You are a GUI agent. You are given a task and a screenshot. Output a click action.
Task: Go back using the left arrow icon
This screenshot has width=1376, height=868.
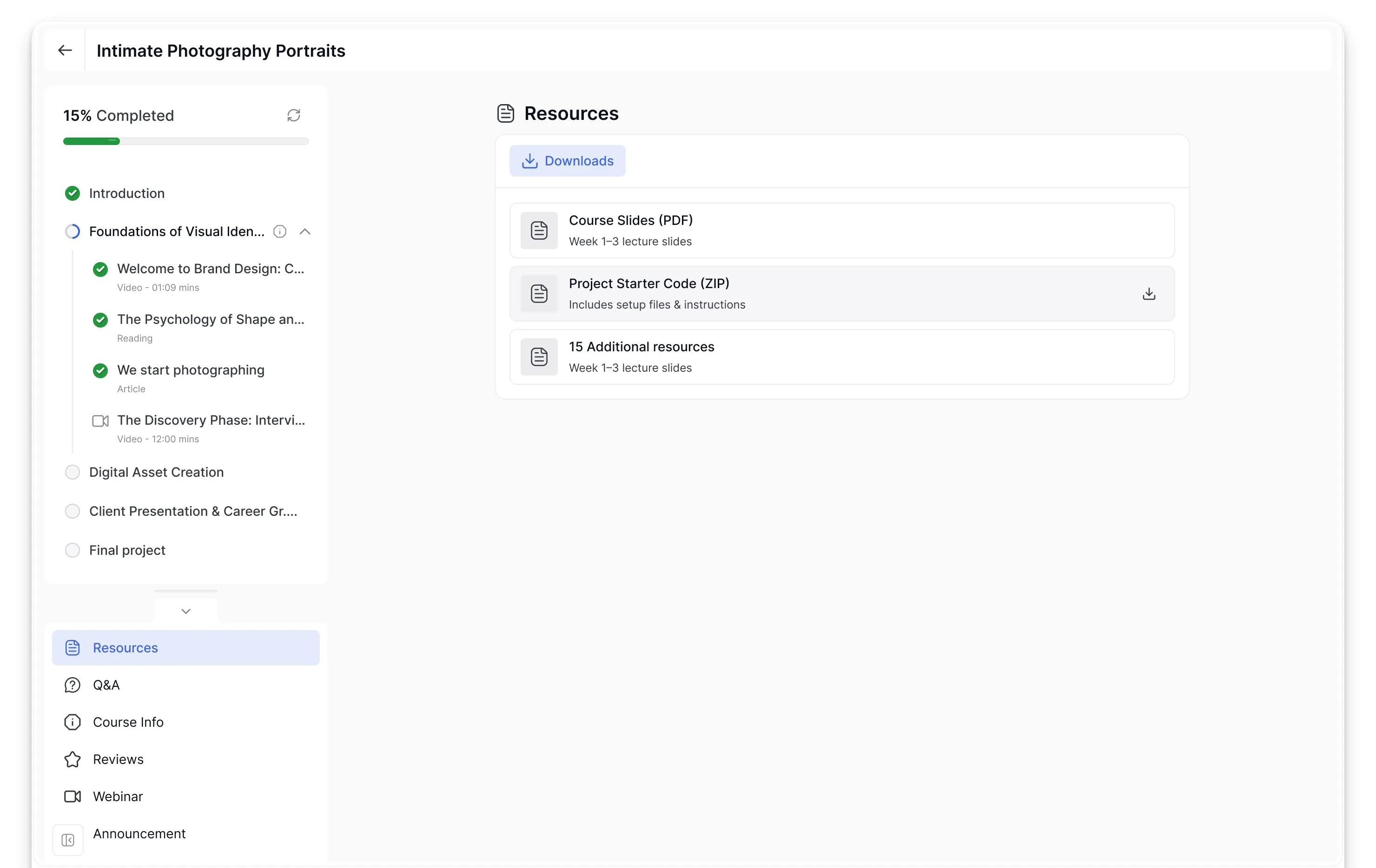[x=65, y=50]
